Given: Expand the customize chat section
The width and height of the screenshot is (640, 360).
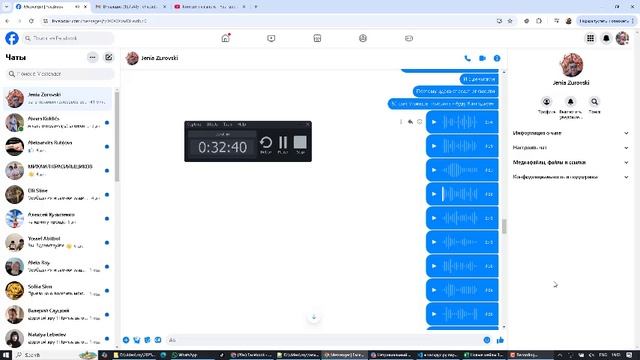Looking at the screenshot, I should (x=571, y=148).
